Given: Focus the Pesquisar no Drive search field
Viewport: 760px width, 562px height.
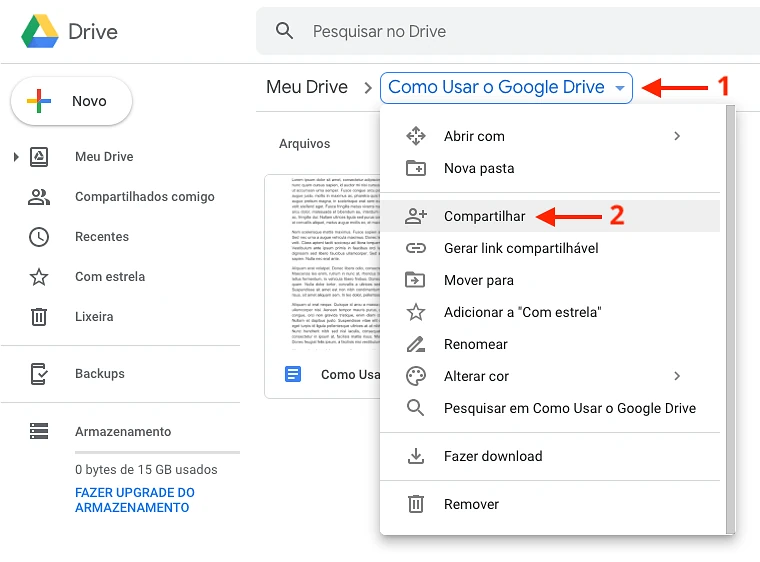Looking at the screenshot, I should [507, 31].
